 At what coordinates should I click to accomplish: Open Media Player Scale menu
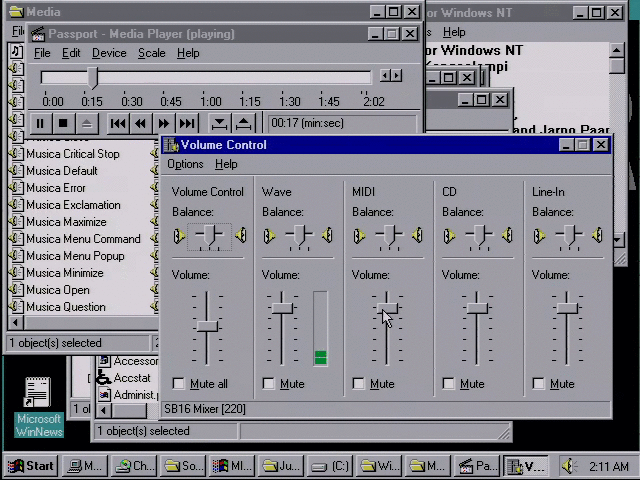pos(151,53)
